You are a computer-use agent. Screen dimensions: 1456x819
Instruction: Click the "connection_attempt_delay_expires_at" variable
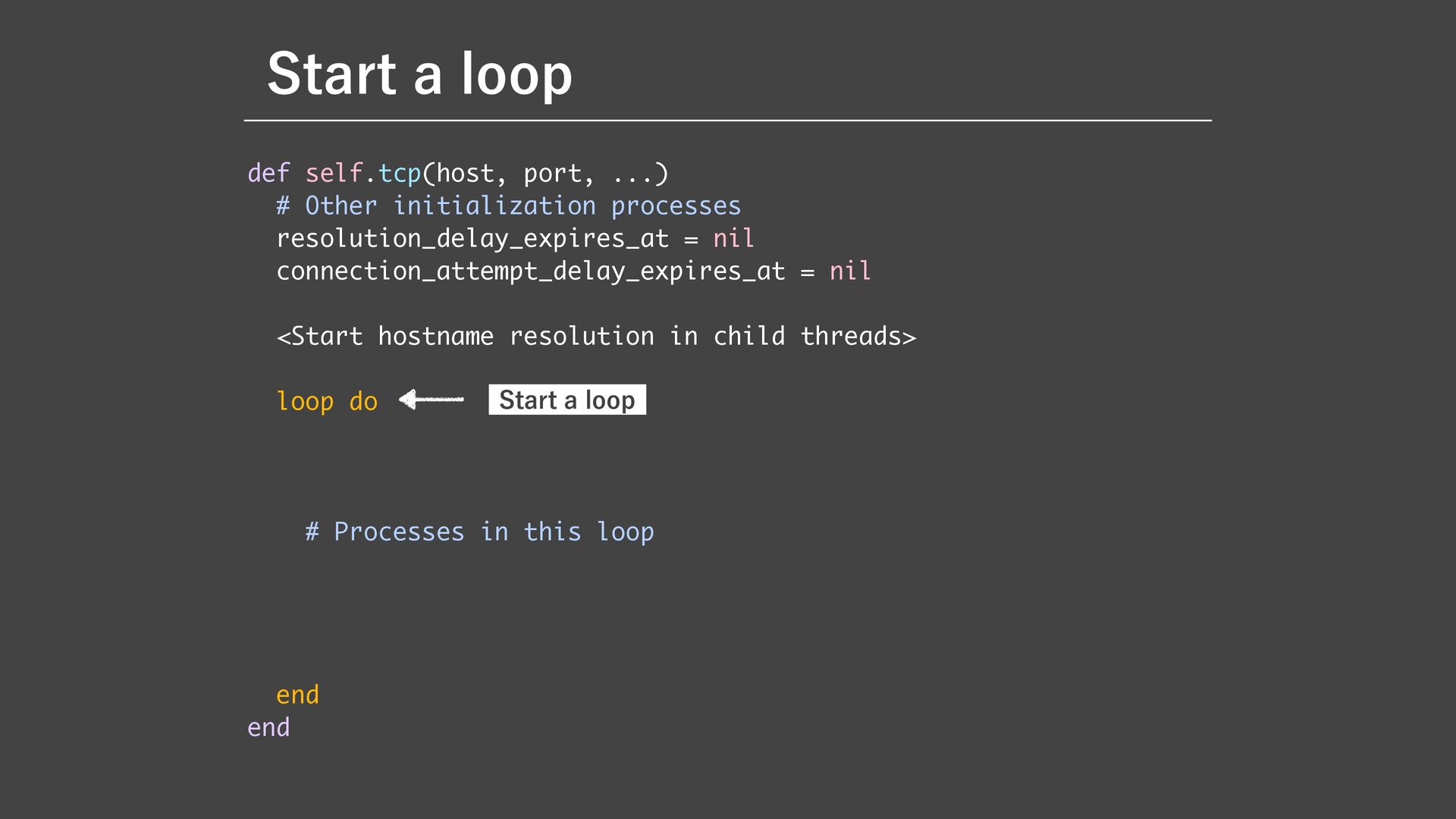point(530,271)
